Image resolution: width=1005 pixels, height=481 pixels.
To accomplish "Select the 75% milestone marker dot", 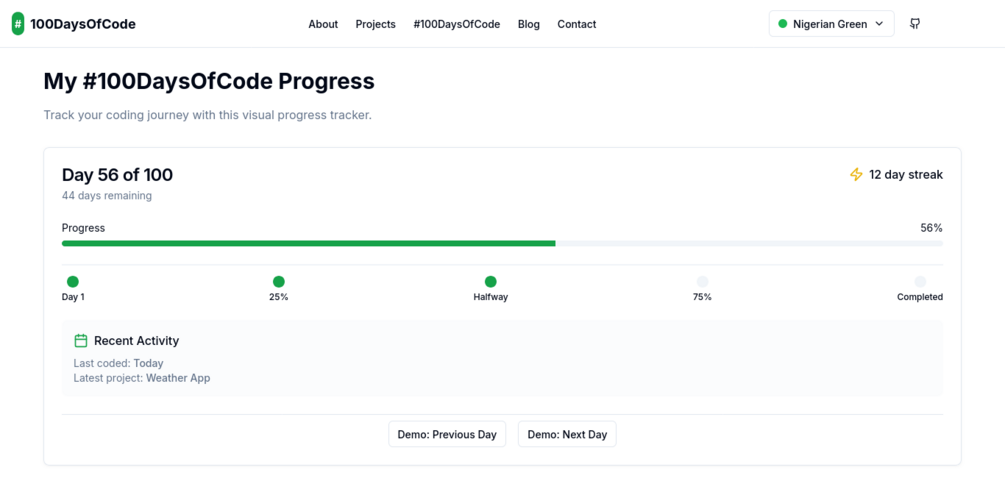I will click(x=702, y=282).
